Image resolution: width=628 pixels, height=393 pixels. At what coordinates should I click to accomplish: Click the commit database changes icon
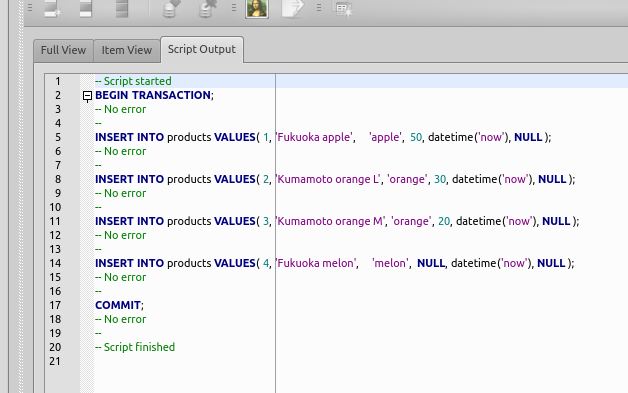tap(171, 8)
